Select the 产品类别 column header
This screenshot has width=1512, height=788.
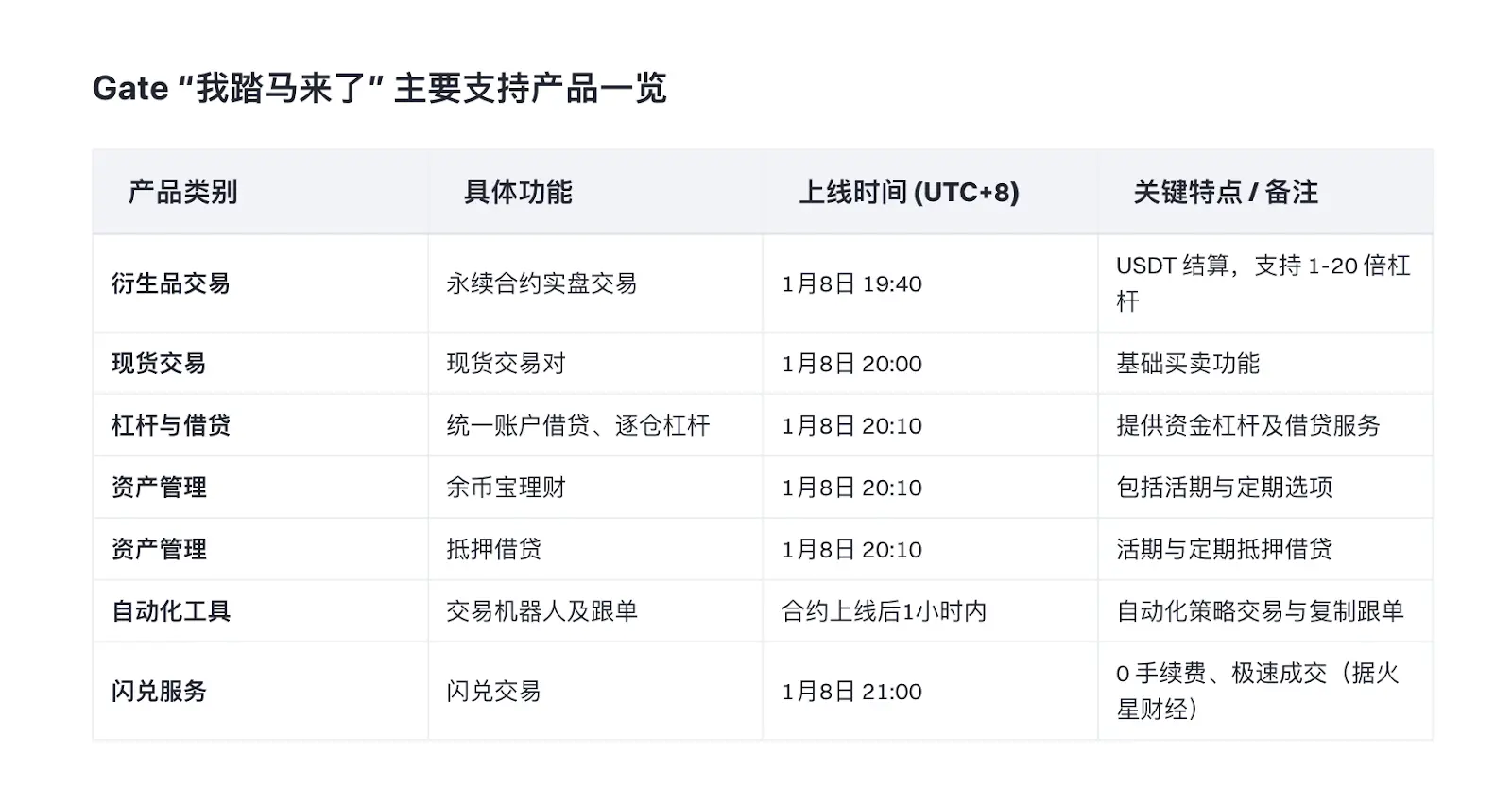tap(182, 192)
